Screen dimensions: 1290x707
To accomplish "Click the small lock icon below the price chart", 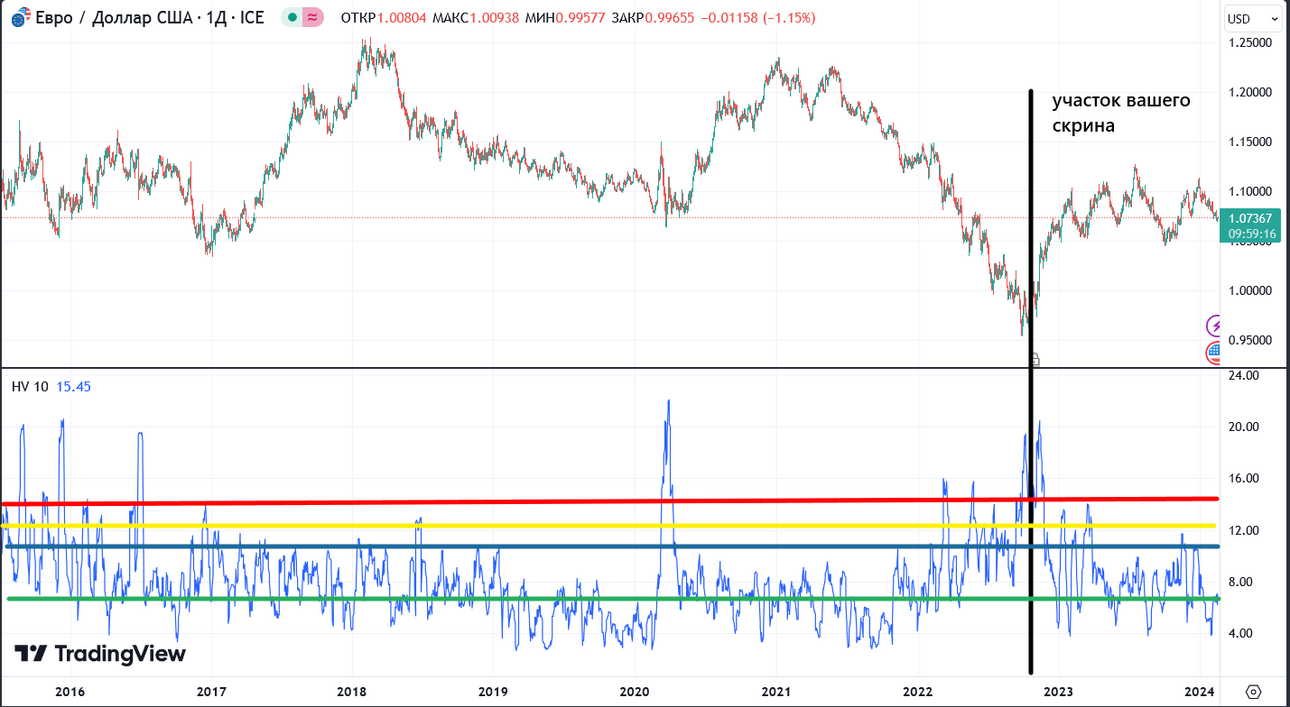I will click(x=1036, y=359).
